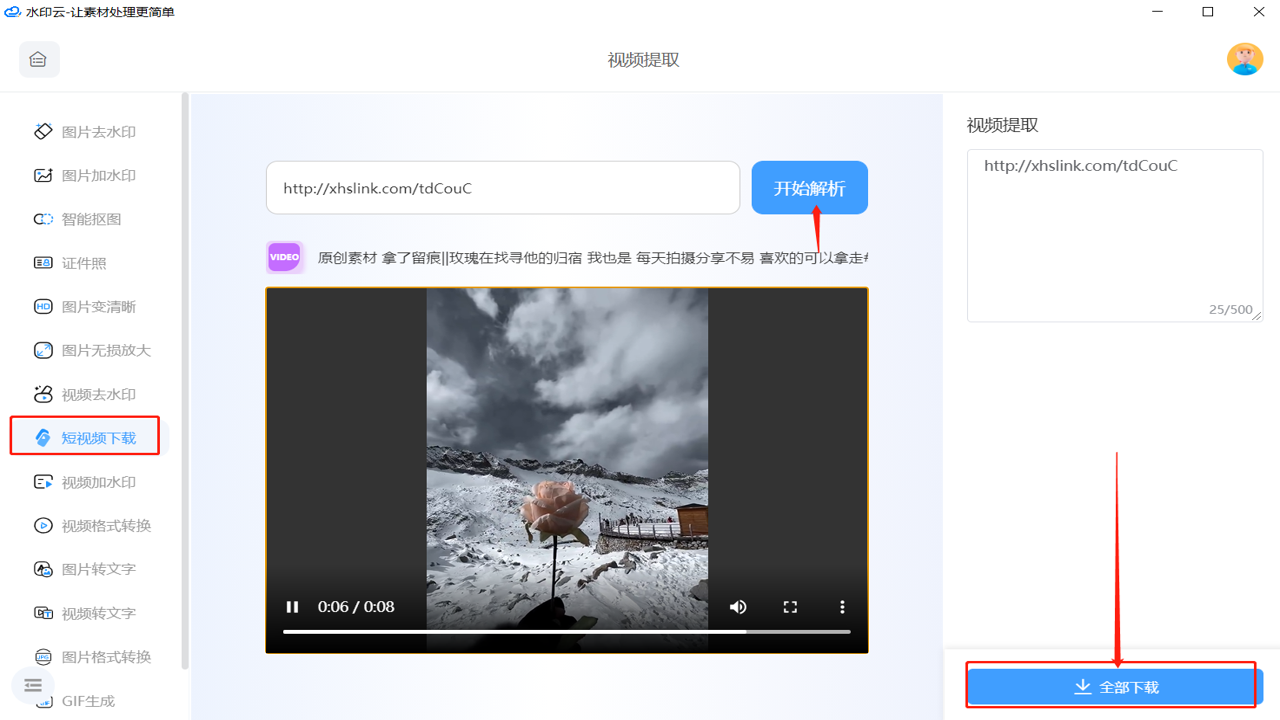Viewport: 1280px width, 720px height.
Task: Click the 视频去水印 icon
Action: 43,394
